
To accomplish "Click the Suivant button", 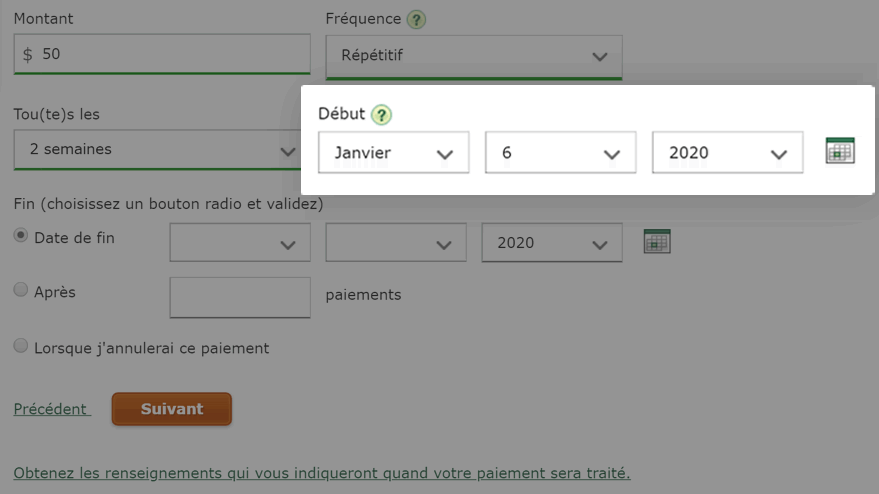I will pyautogui.click(x=172, y=409).
